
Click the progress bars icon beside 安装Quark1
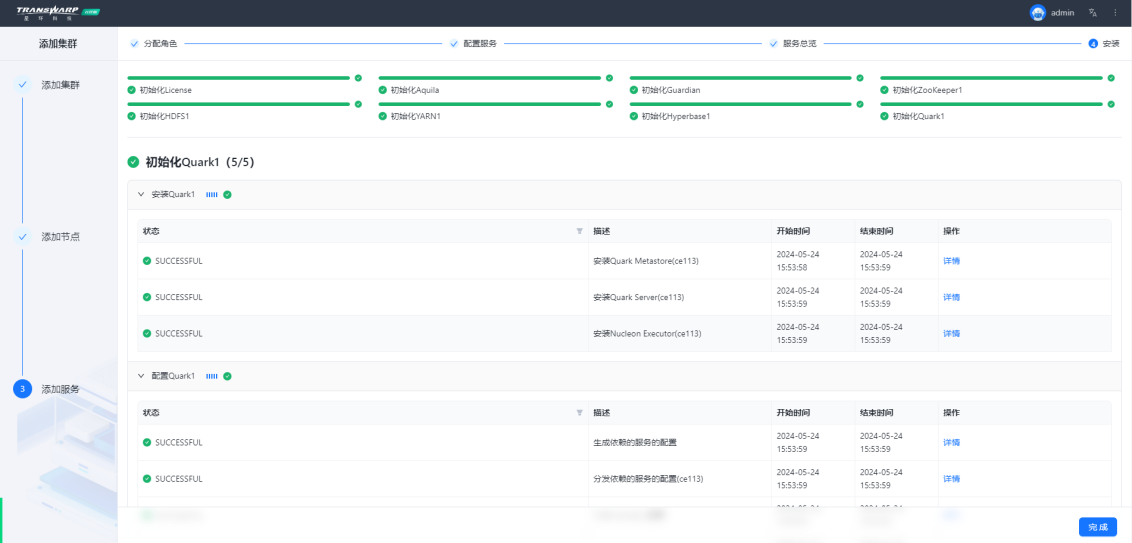(x=211, y=194)
